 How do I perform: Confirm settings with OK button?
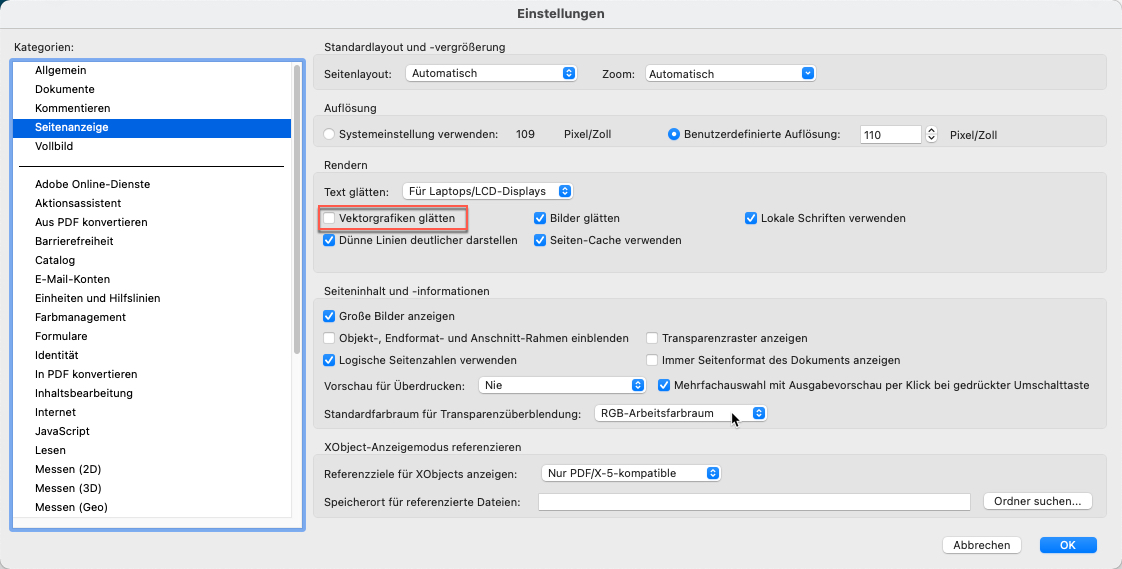(x=1068, y=545)
